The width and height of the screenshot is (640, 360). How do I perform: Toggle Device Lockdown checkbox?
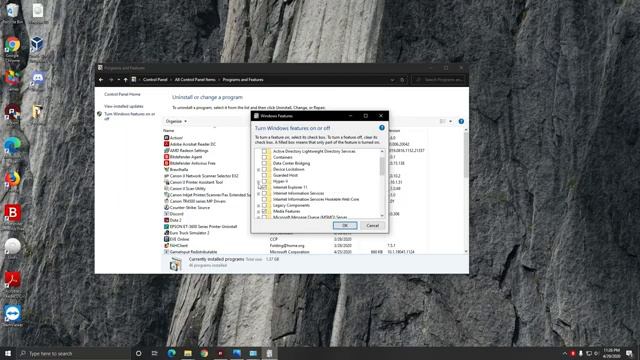point(264,169)
